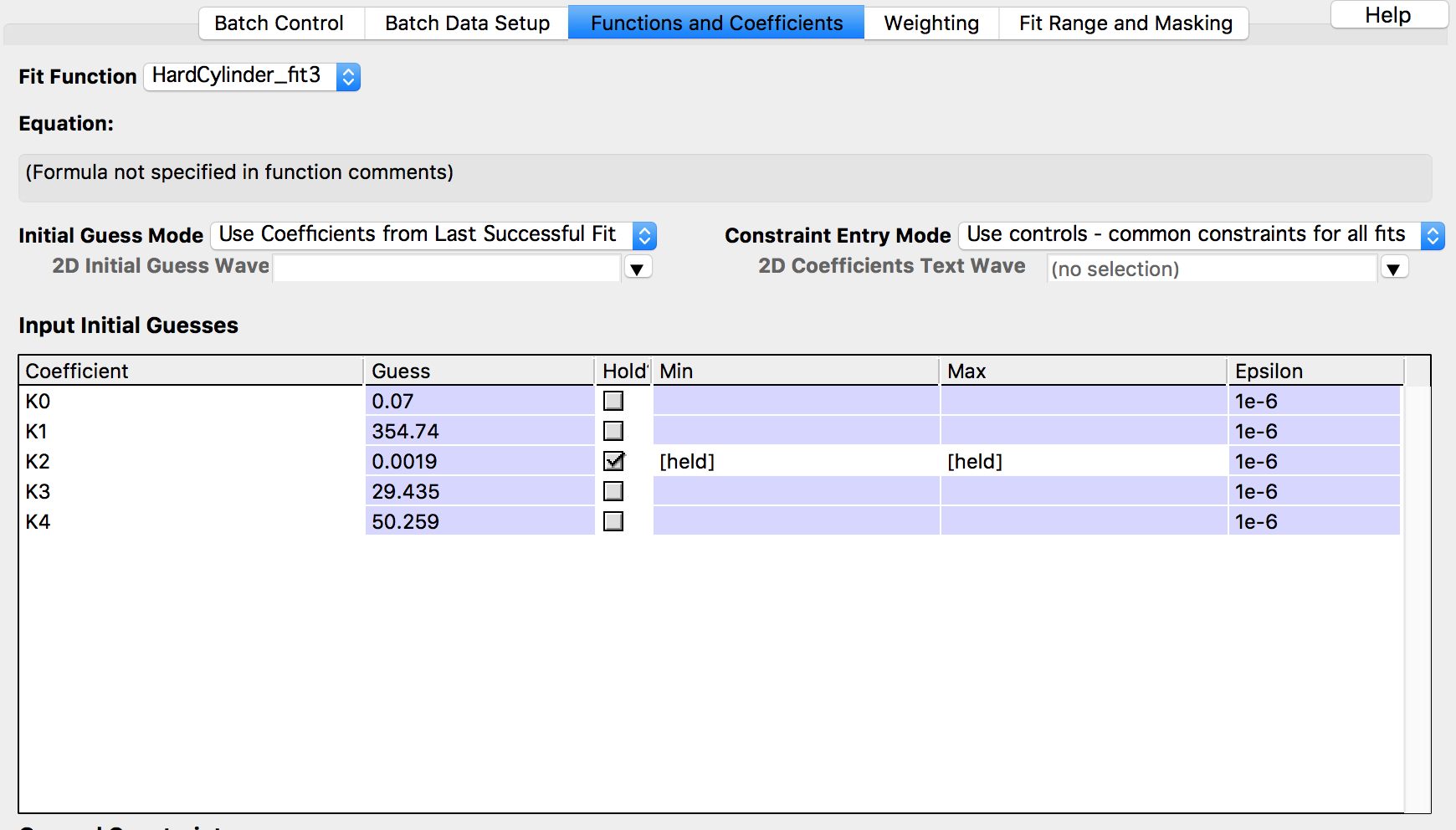Click the Max column header
This screenshot has height=830, width=1456.
pyautogui.click(x=1084, y=371)
